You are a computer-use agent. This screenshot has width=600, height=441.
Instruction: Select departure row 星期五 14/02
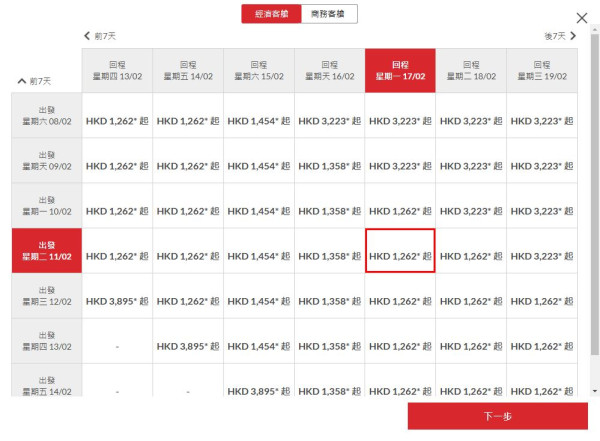click(47, 380)
